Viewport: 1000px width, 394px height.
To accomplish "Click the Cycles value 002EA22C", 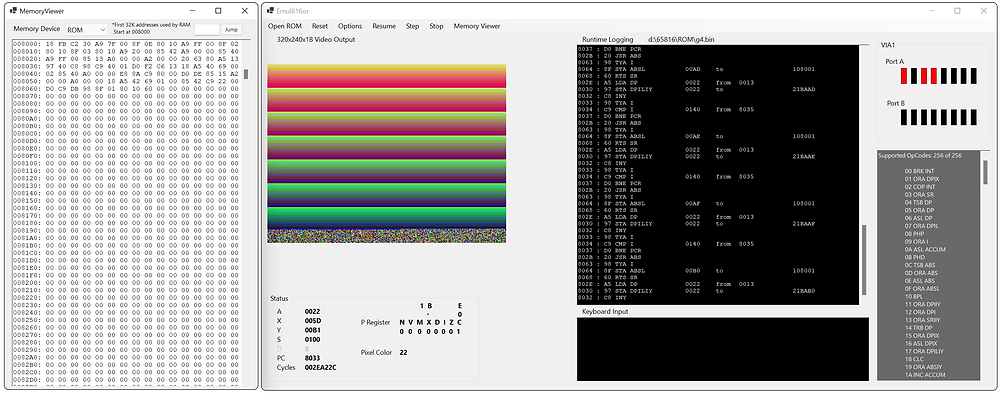I will (320, 368).
